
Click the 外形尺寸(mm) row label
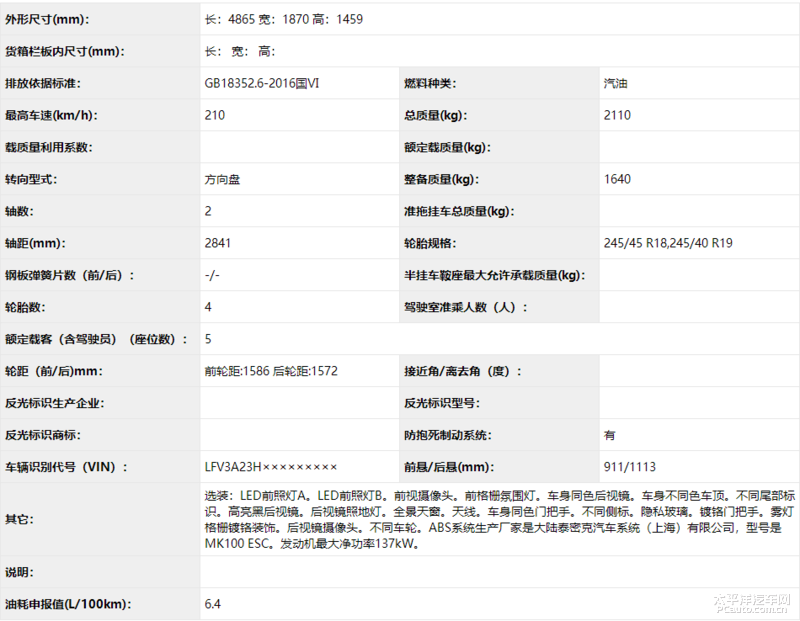pos(49,19)
